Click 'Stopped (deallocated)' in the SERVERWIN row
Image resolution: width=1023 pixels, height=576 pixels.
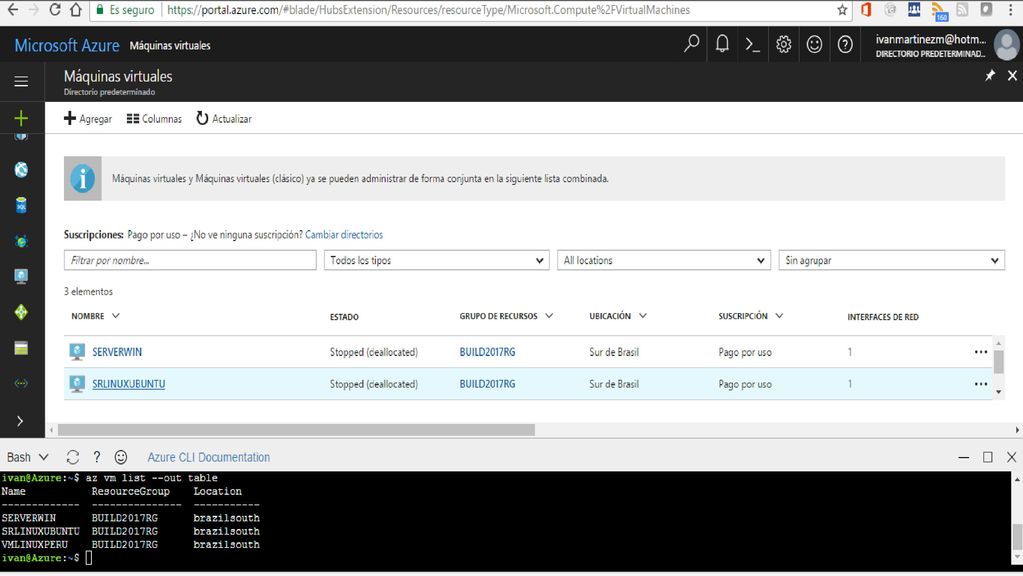[x=374, y=352]
